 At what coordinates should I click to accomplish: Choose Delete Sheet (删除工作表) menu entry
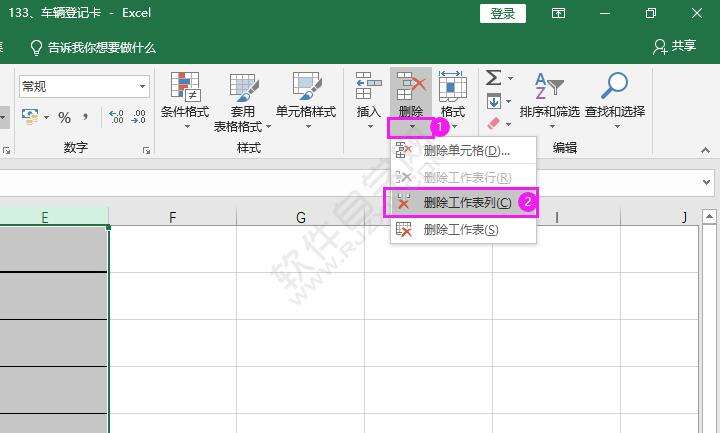coord(463,230)
